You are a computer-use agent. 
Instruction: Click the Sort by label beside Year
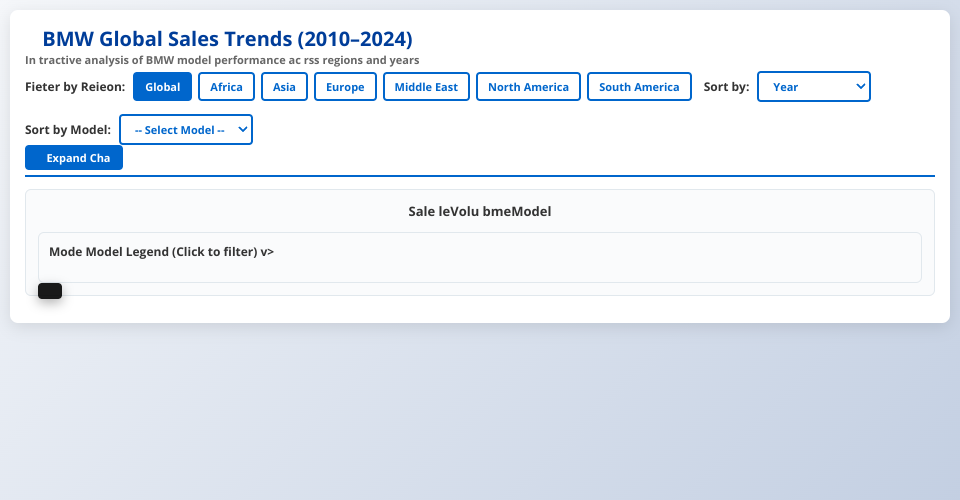click(726, 87)
